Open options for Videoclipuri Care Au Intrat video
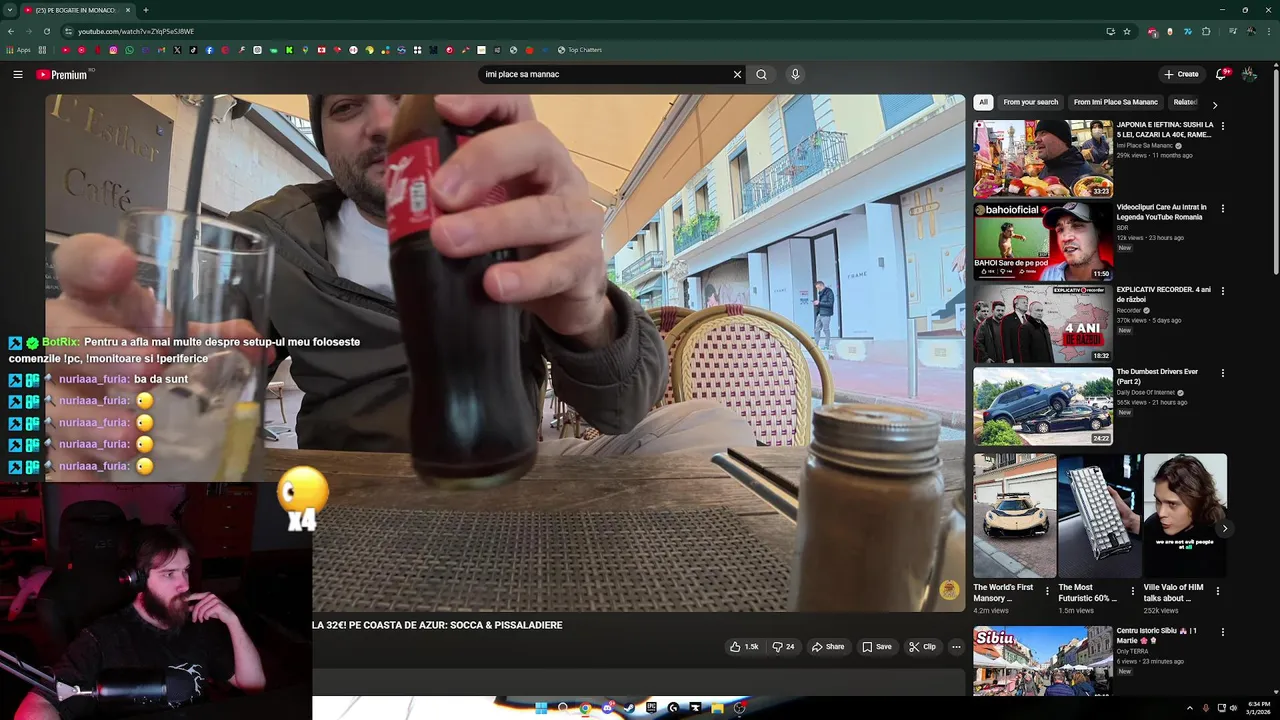Image resolution: width=1280 pixels, height=720 pixels. (x=1222, y=208)
